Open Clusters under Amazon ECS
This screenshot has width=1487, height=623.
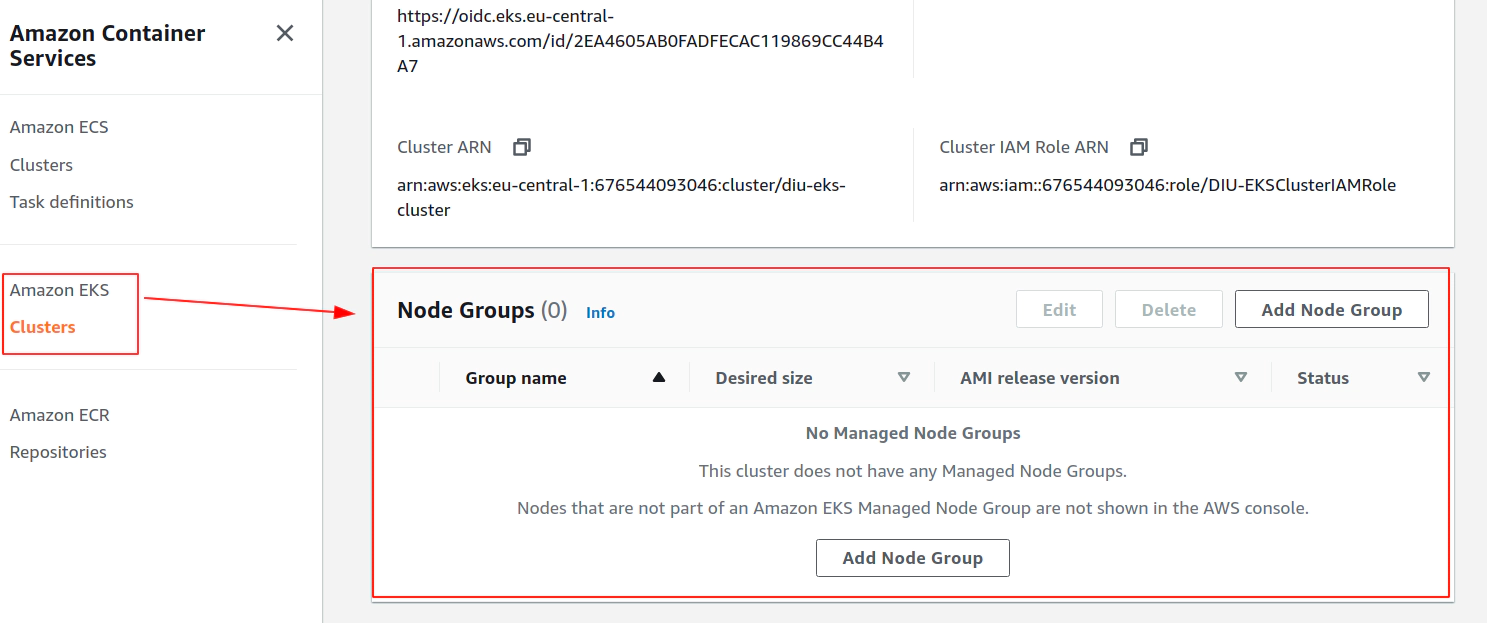click(x=41, y=165)
